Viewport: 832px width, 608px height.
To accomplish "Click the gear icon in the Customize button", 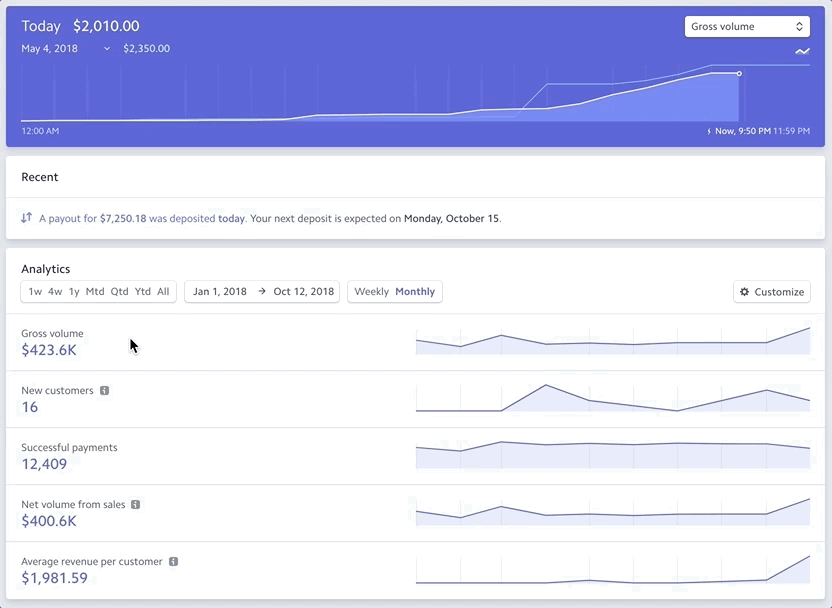I will coord(744,292).
